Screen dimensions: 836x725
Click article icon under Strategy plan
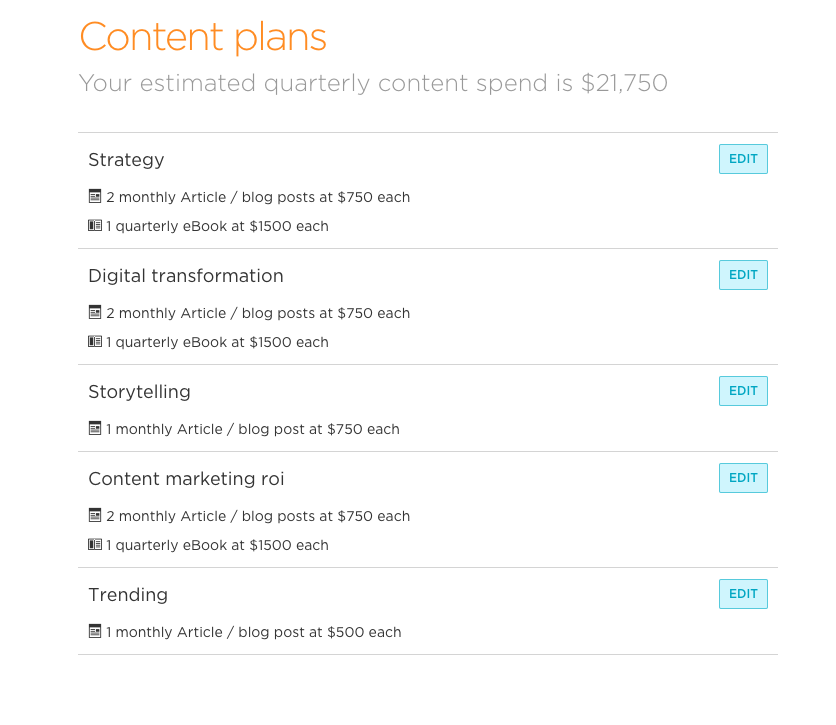coord(95,197)
